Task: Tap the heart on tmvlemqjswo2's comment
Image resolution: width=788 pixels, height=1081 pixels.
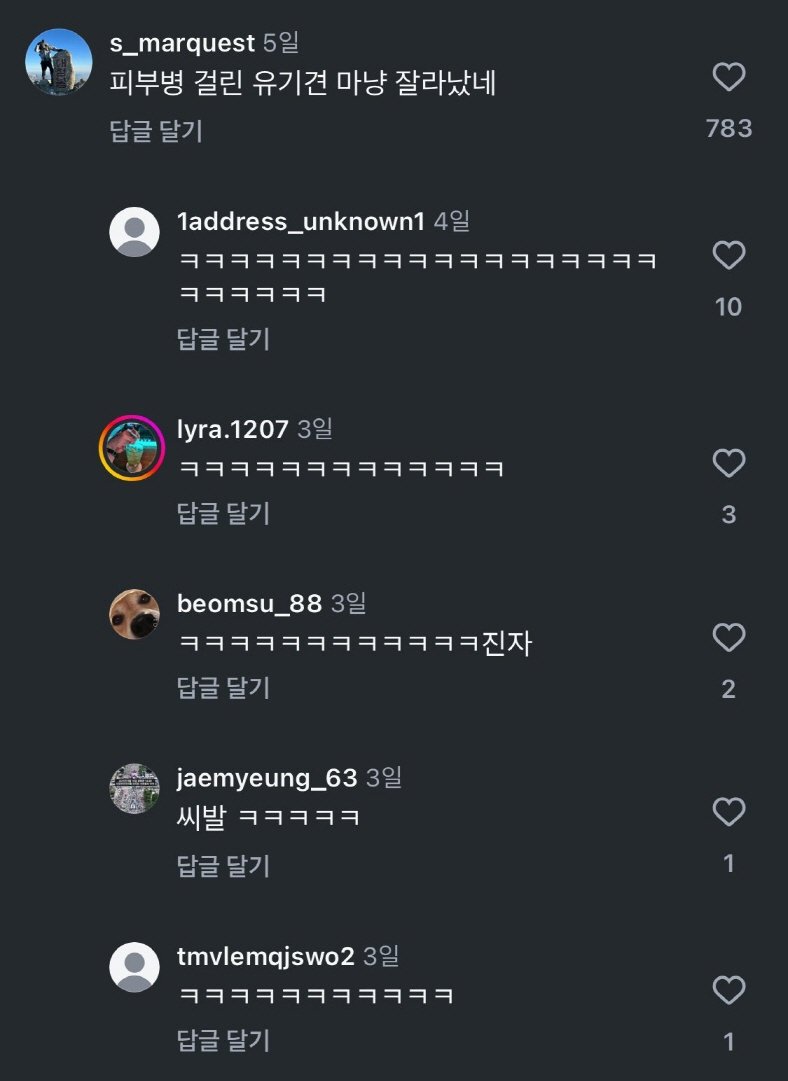Action: (x=729, y=990)
